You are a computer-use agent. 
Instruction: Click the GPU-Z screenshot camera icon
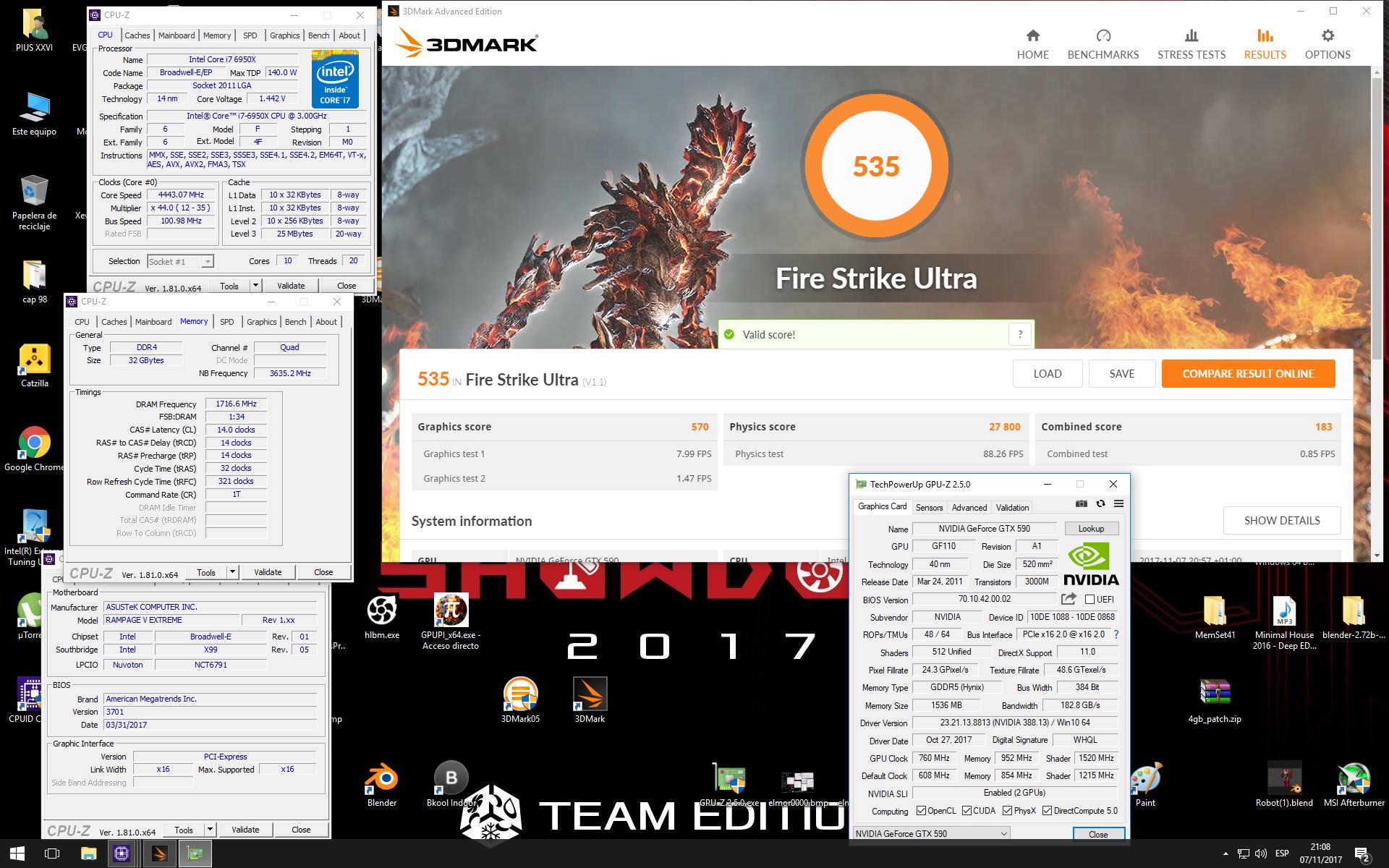(x=1081, y=503)
